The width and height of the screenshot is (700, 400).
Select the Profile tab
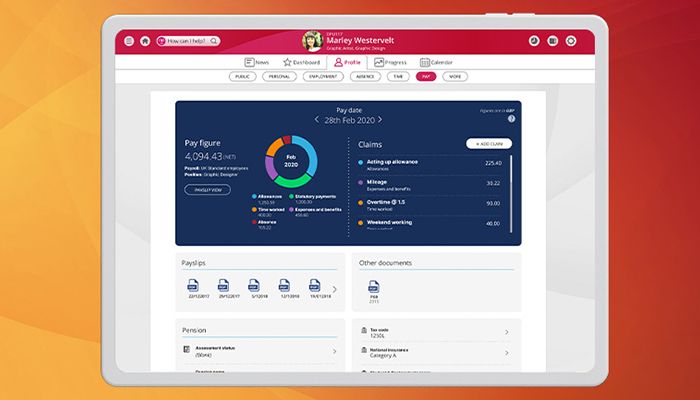[x=347, y=62]
